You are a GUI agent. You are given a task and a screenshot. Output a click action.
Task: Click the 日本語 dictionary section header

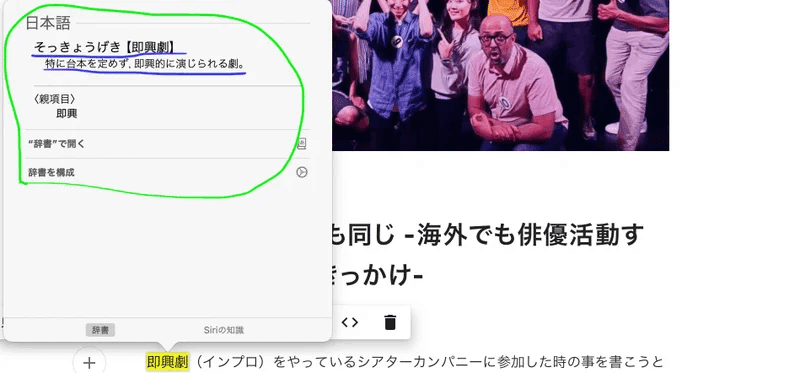point(48,23)
